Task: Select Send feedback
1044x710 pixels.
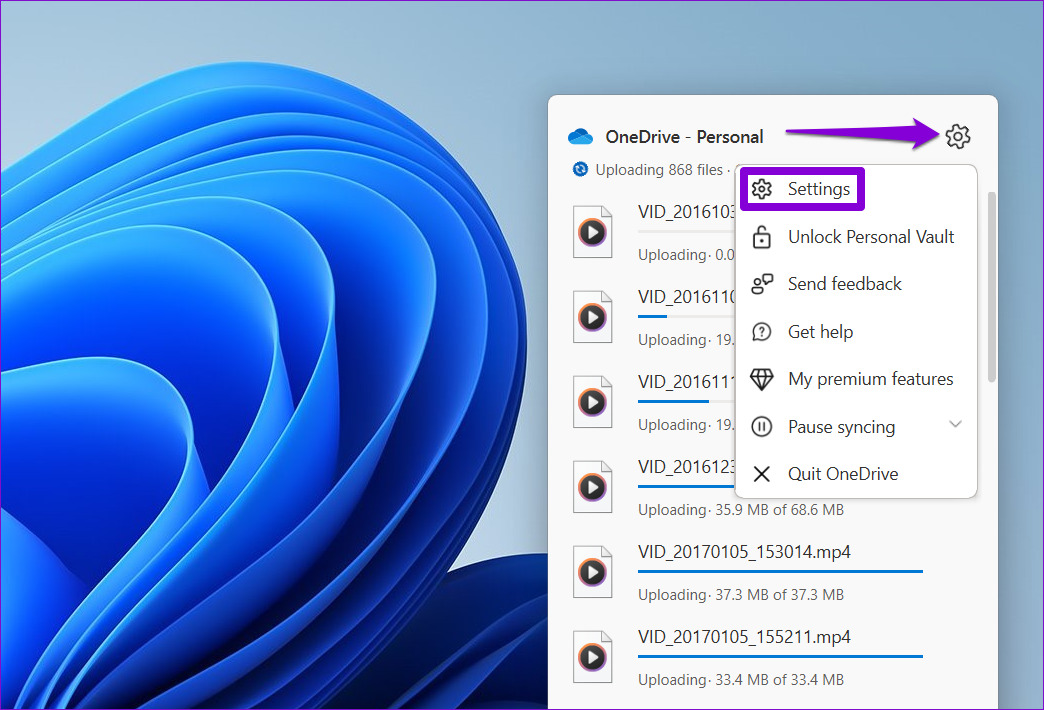Action: tap(845, 284)
